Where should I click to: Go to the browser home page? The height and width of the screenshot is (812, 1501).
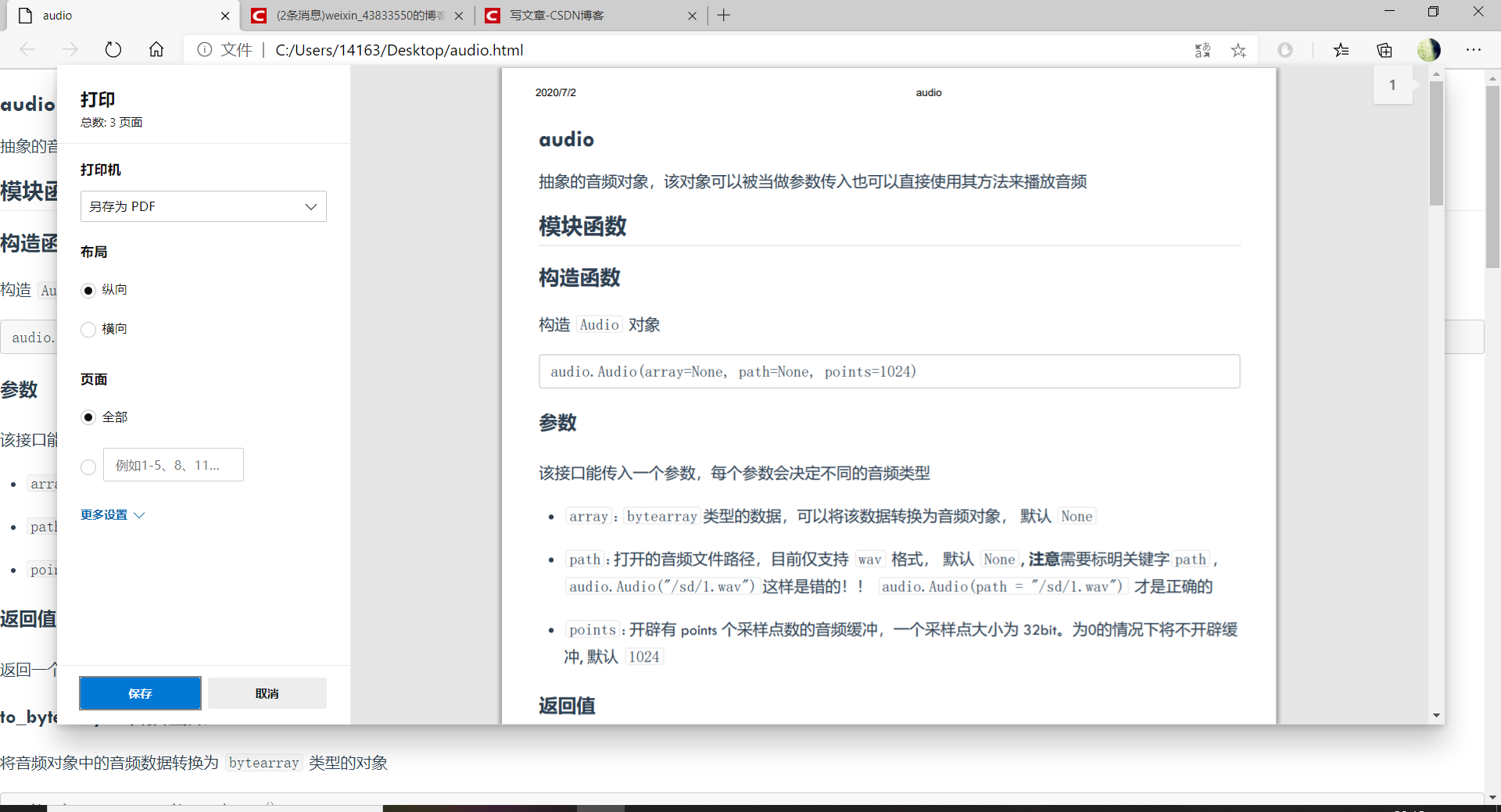pyautogui.click(x=156, y=50)
